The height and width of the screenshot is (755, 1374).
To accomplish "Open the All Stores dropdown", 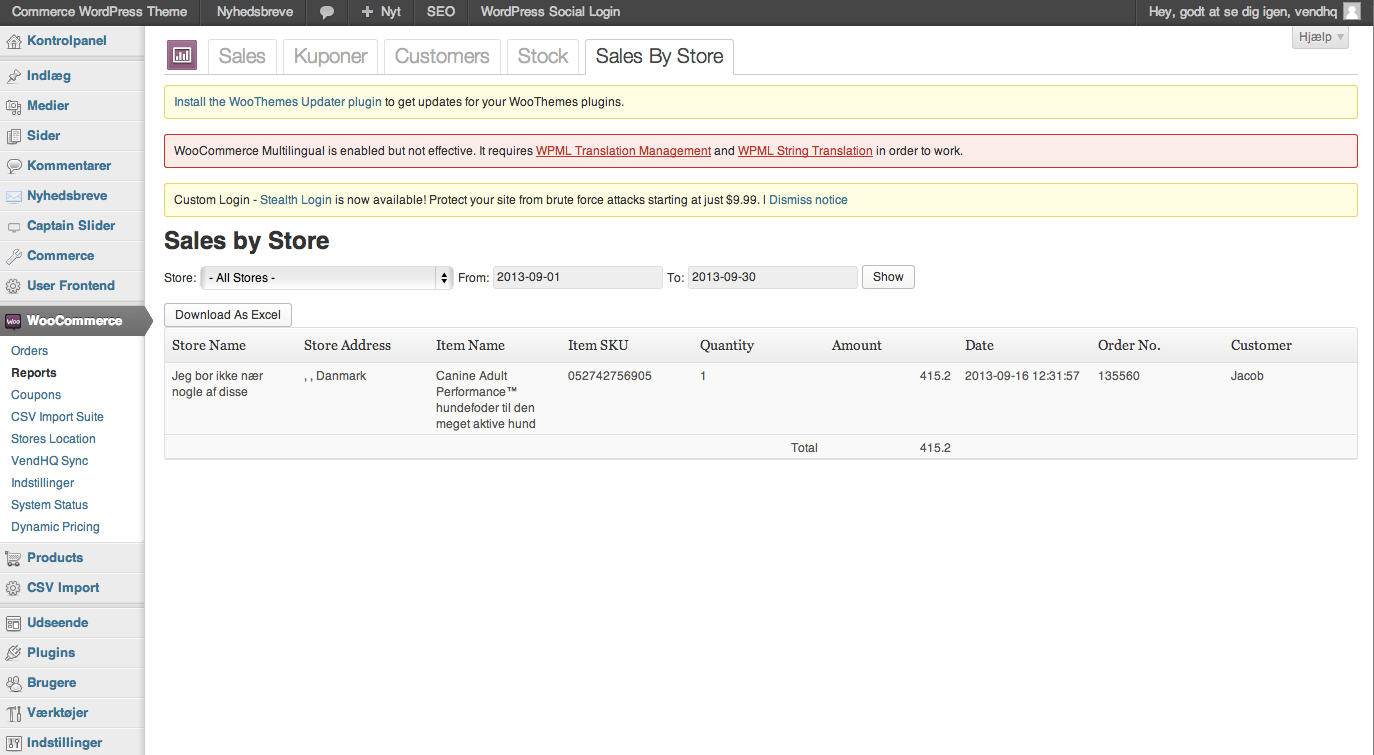I will [327, 278].
